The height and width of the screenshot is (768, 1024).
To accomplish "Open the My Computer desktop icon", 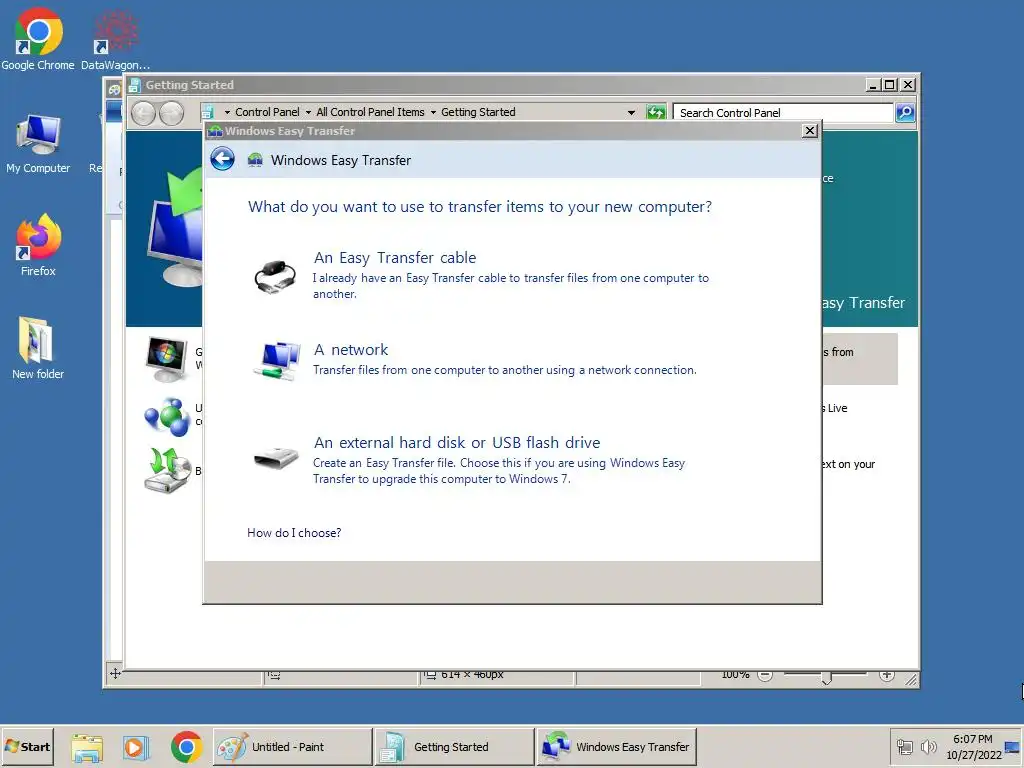I will tap(38, 144).
